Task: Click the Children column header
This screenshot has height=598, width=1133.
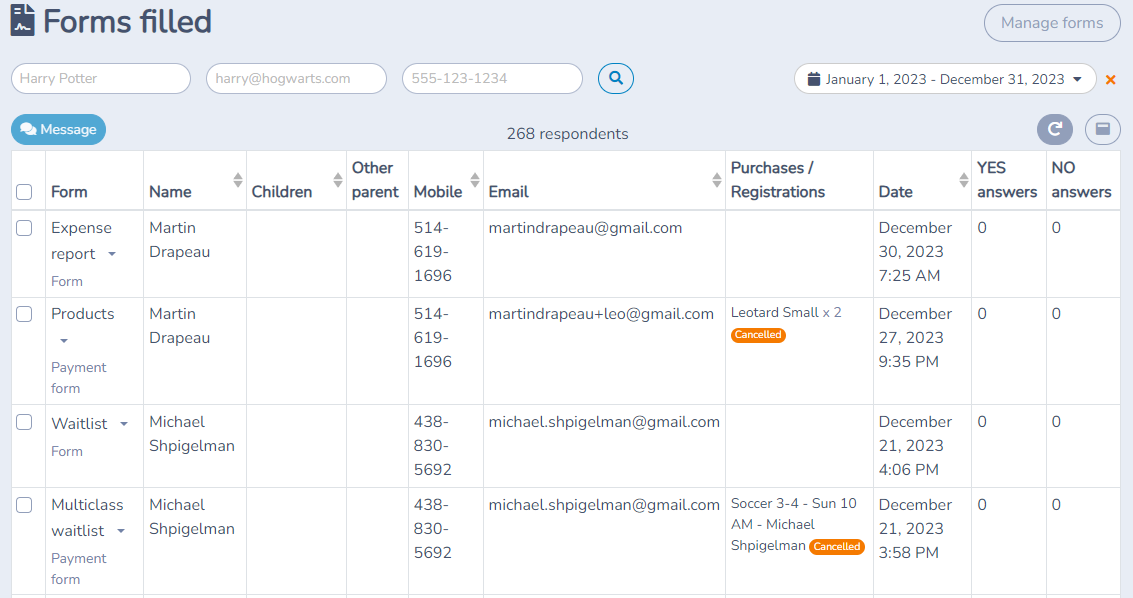Action: 282,191
